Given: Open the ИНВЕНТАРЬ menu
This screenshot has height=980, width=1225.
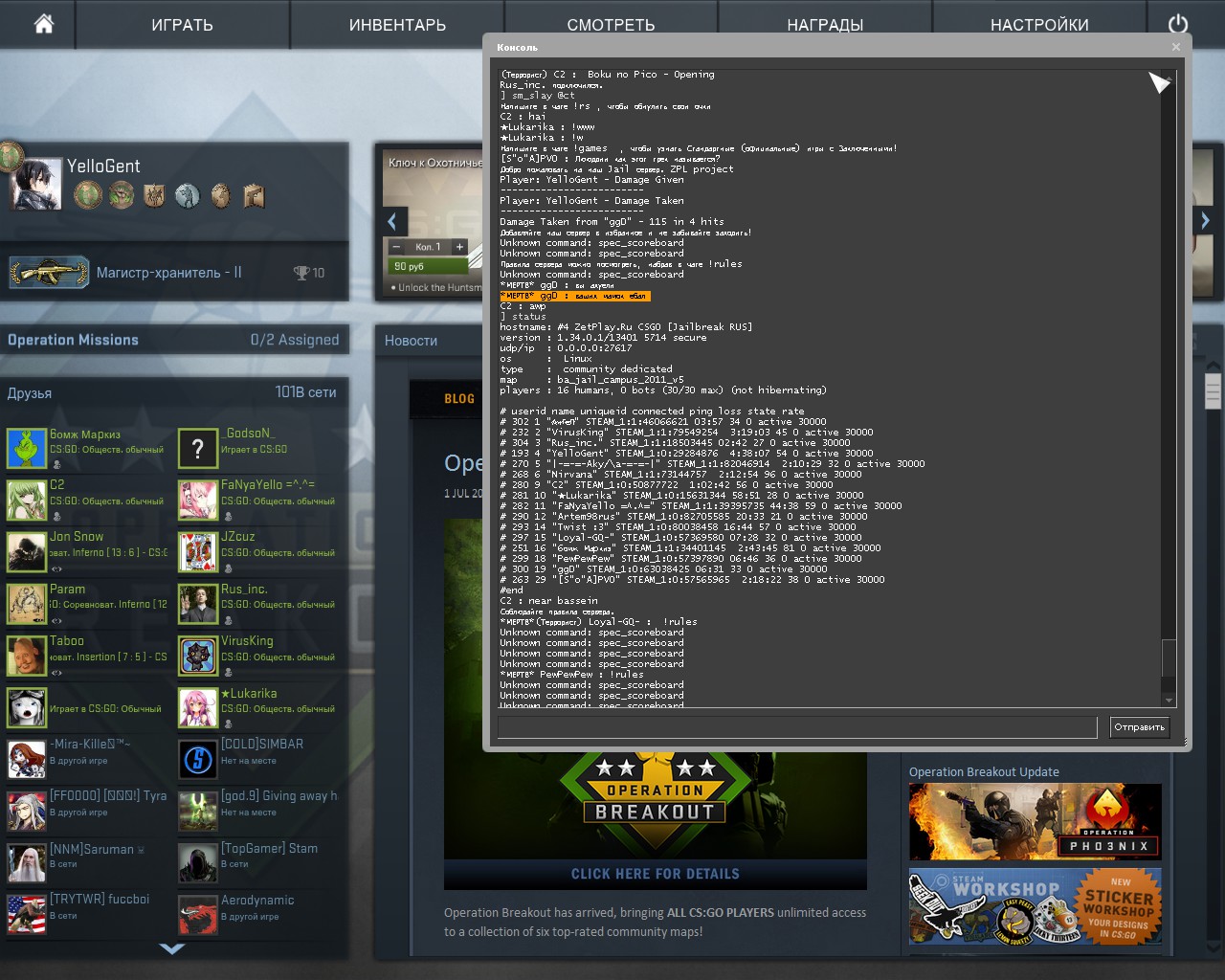Looking at the screenshot, I should pyautogui.click(x=397, y=25).
